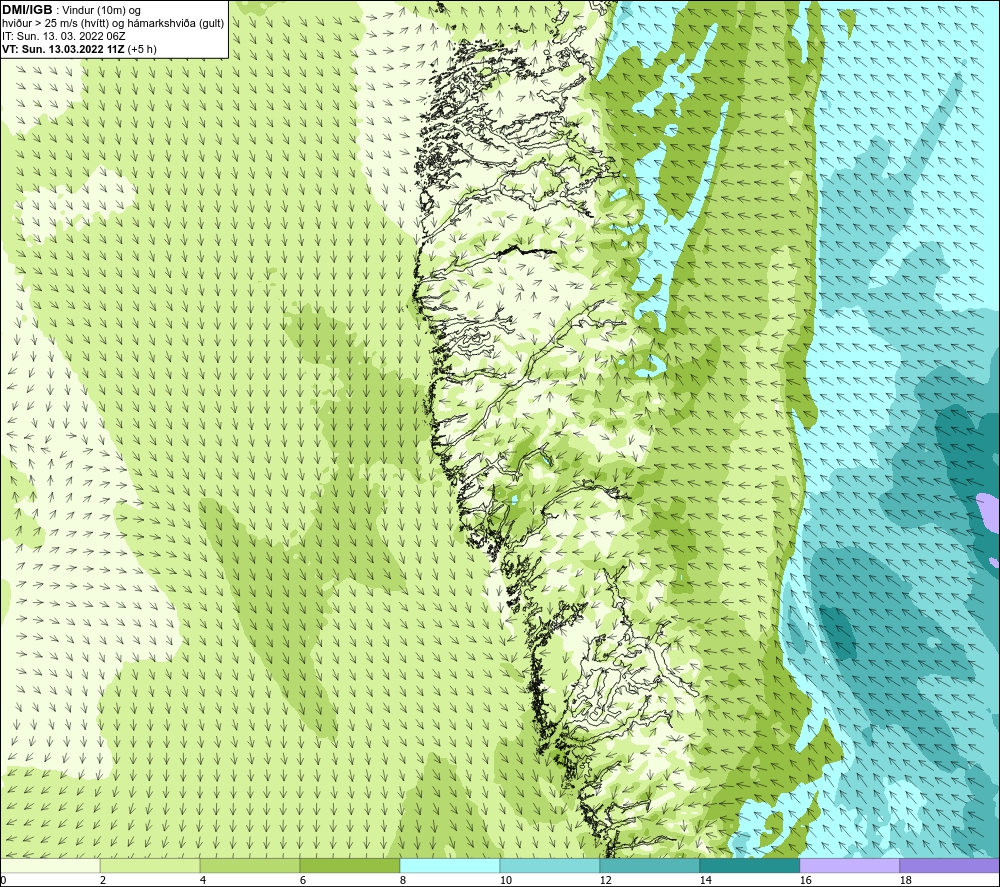Screen dimensions: 1000x887
Task: Click the legend label '10'
Action: coord(505,880)
